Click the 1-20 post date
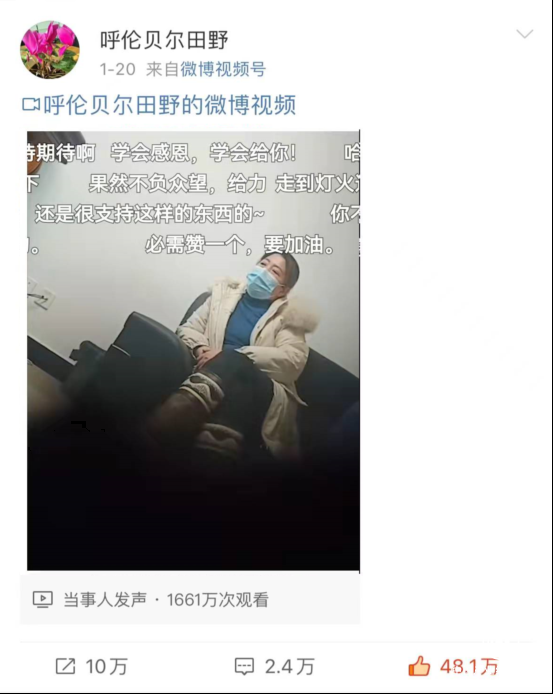This screenshot has height=694, width=553. point(117,69)
